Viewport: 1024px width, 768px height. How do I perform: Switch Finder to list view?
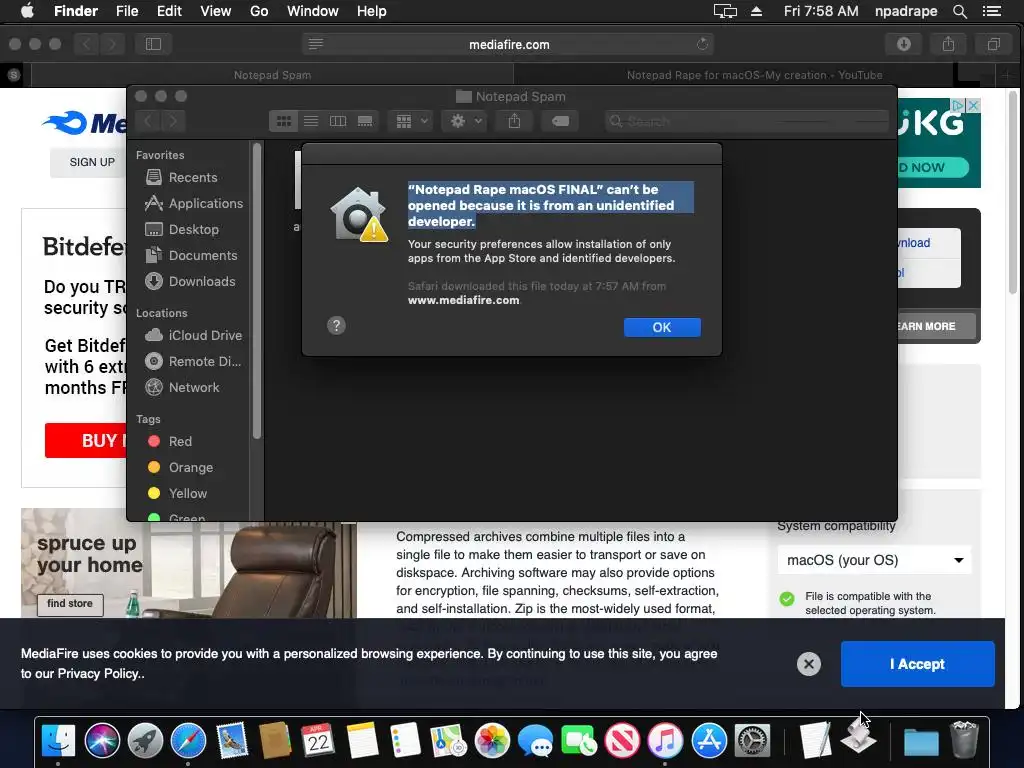(x=311, y=121)
